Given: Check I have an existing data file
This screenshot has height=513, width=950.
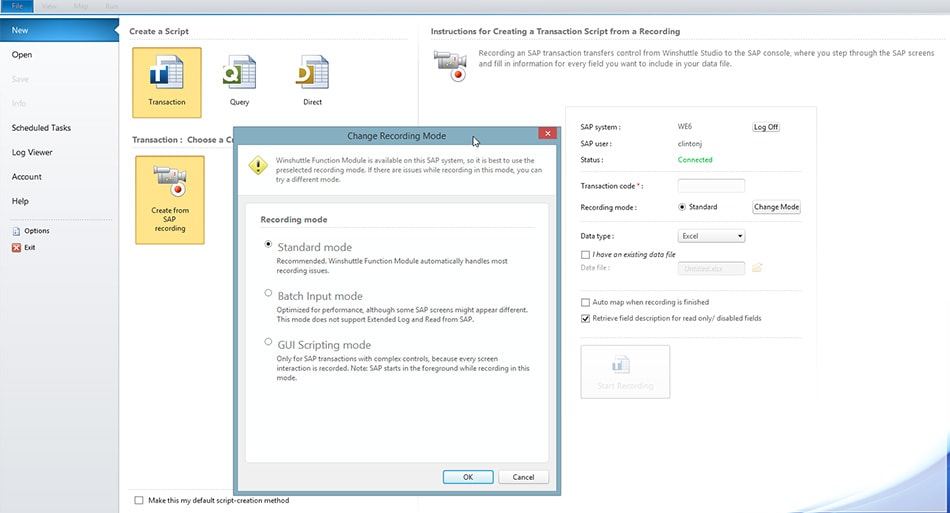Looking at the screenshot, I should click(x=585, y=255).
